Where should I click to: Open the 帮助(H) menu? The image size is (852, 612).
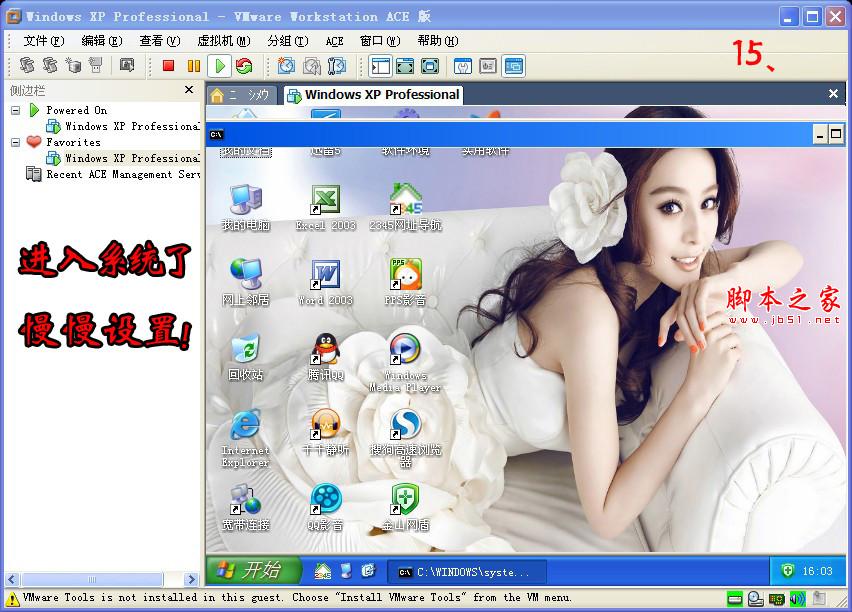438,41
